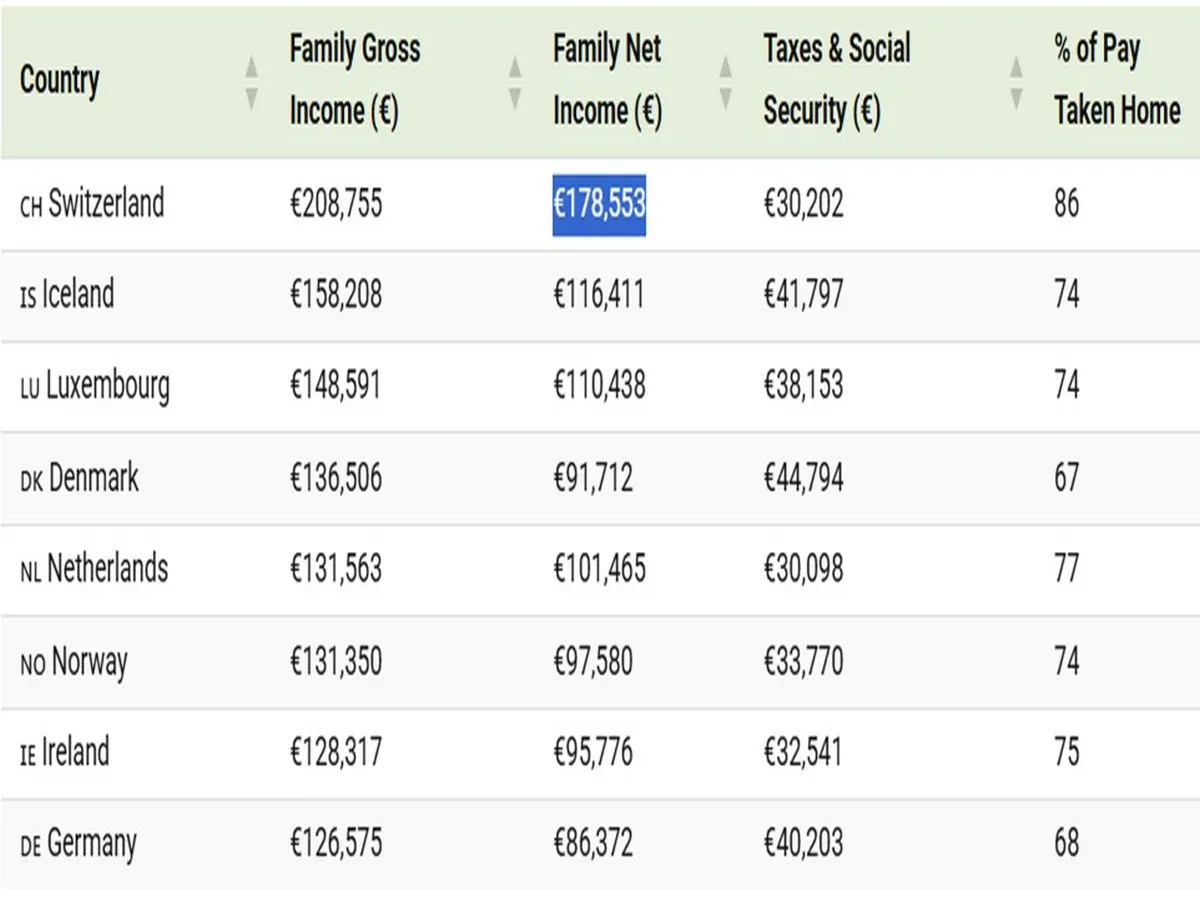Click Switzerland's gross income €208,755
1200x900 pixels.
336,204
